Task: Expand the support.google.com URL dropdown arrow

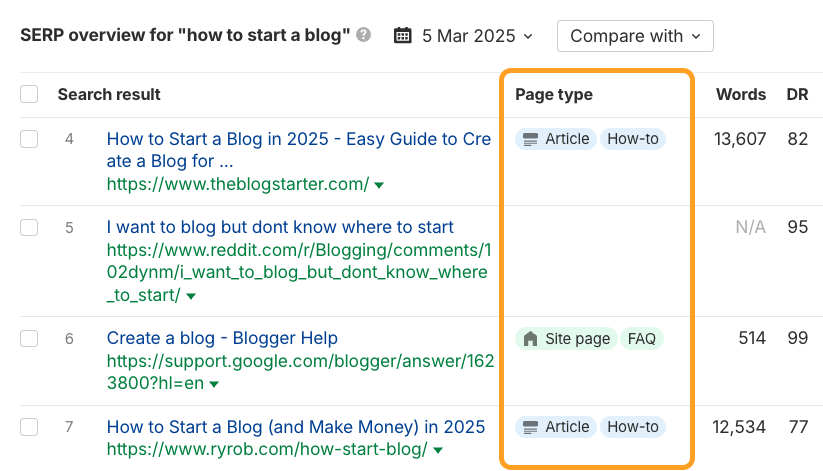Action: click(x=212, y=385)
